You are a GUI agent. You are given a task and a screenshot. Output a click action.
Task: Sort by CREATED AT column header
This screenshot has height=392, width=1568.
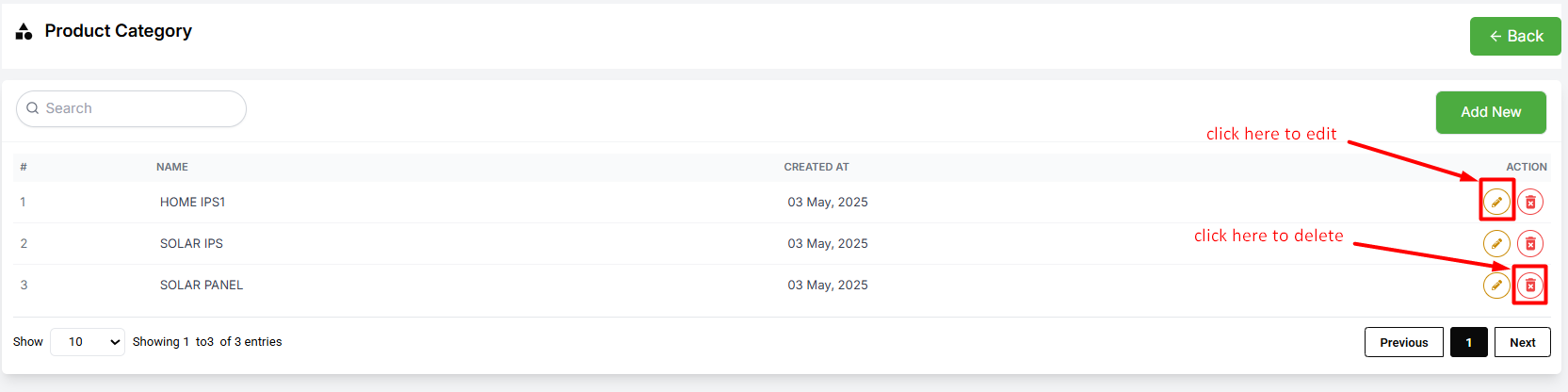[x=816, y=167]
